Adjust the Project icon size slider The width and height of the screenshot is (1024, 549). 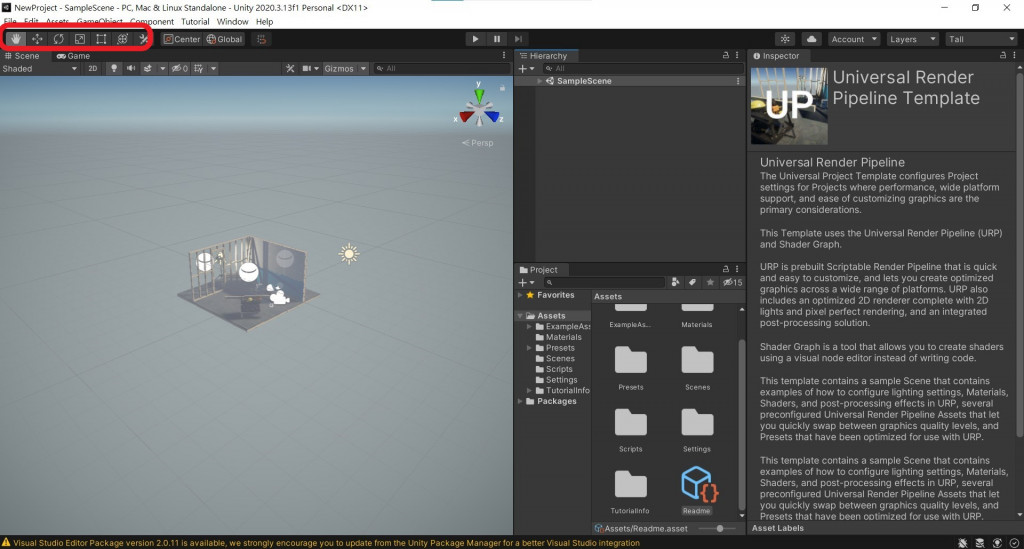coord(720,528)
